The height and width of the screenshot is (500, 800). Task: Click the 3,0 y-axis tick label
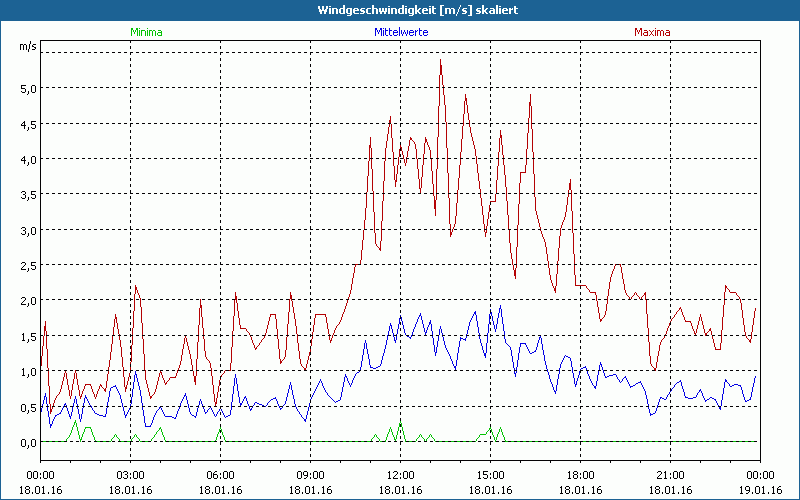tap(28, 230)
